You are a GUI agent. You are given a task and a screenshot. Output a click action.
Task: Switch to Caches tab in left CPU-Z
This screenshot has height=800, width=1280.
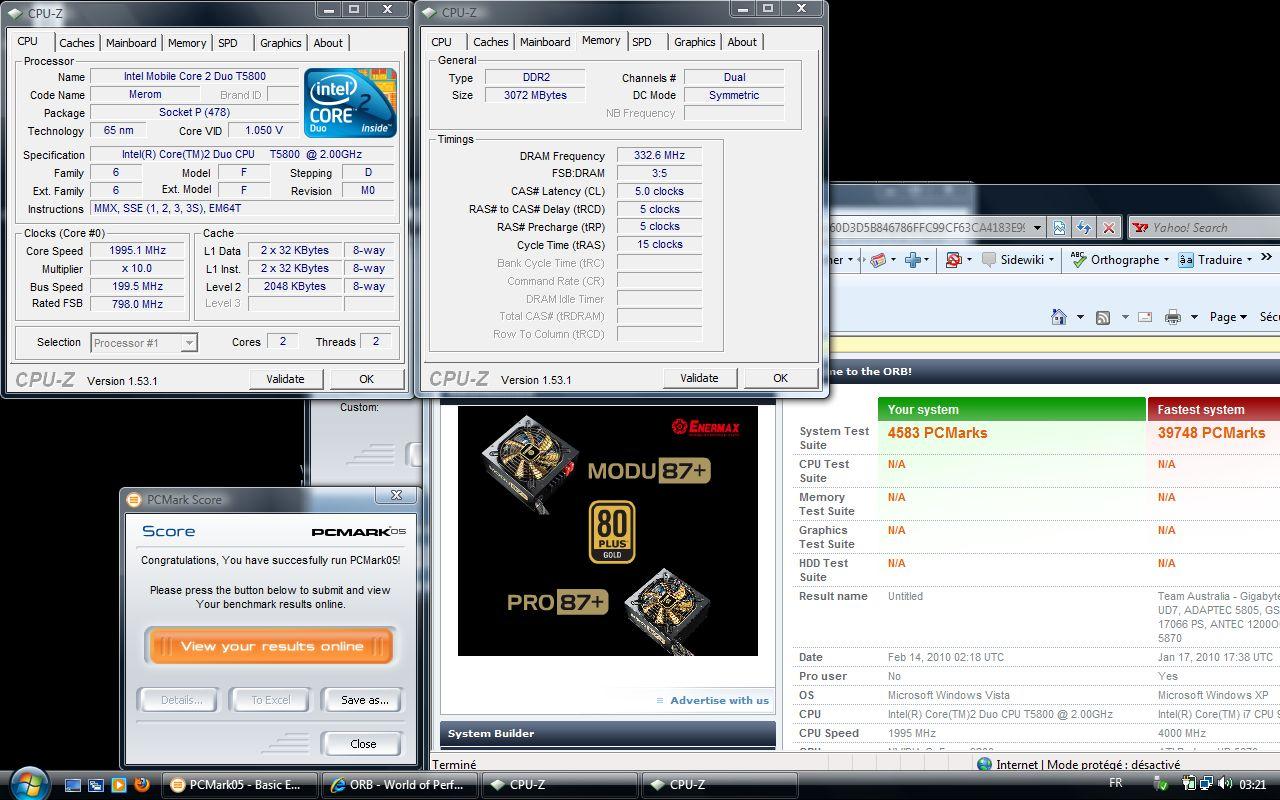(x=76, y=43)
